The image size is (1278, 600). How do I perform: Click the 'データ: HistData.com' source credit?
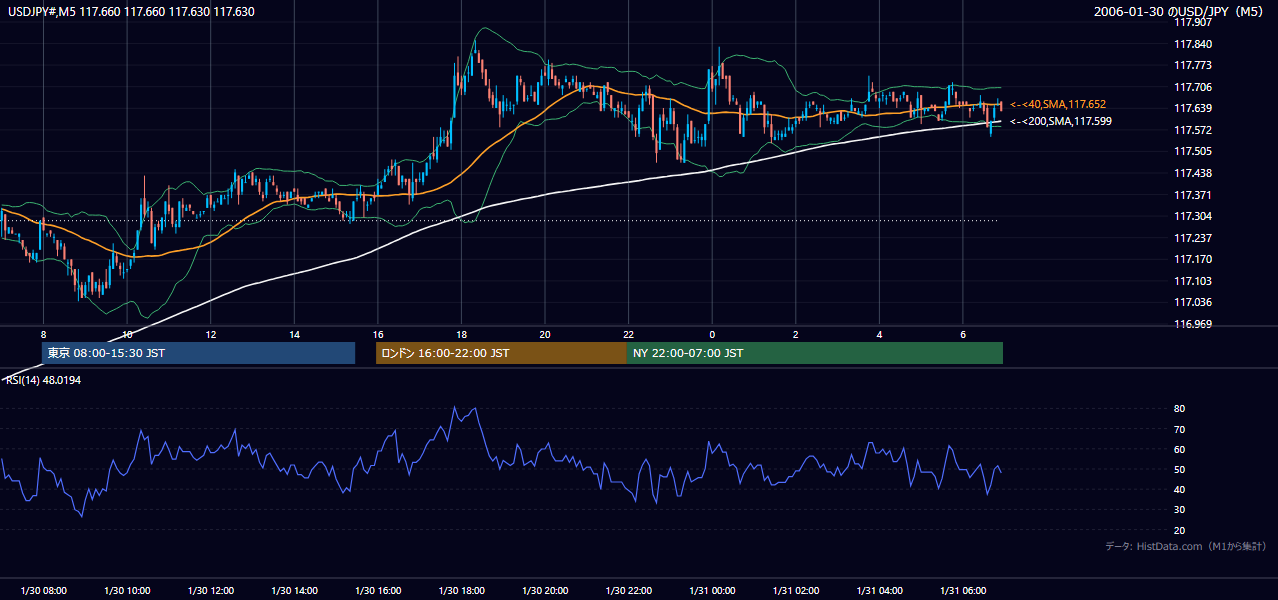click(1186, 546)
